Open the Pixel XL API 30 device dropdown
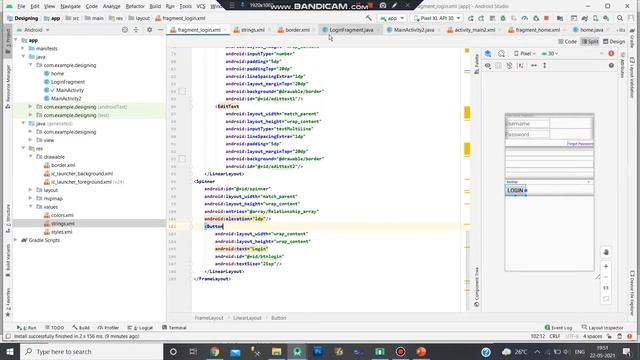This screenshot has height=360, width=640. pos(437,18)
